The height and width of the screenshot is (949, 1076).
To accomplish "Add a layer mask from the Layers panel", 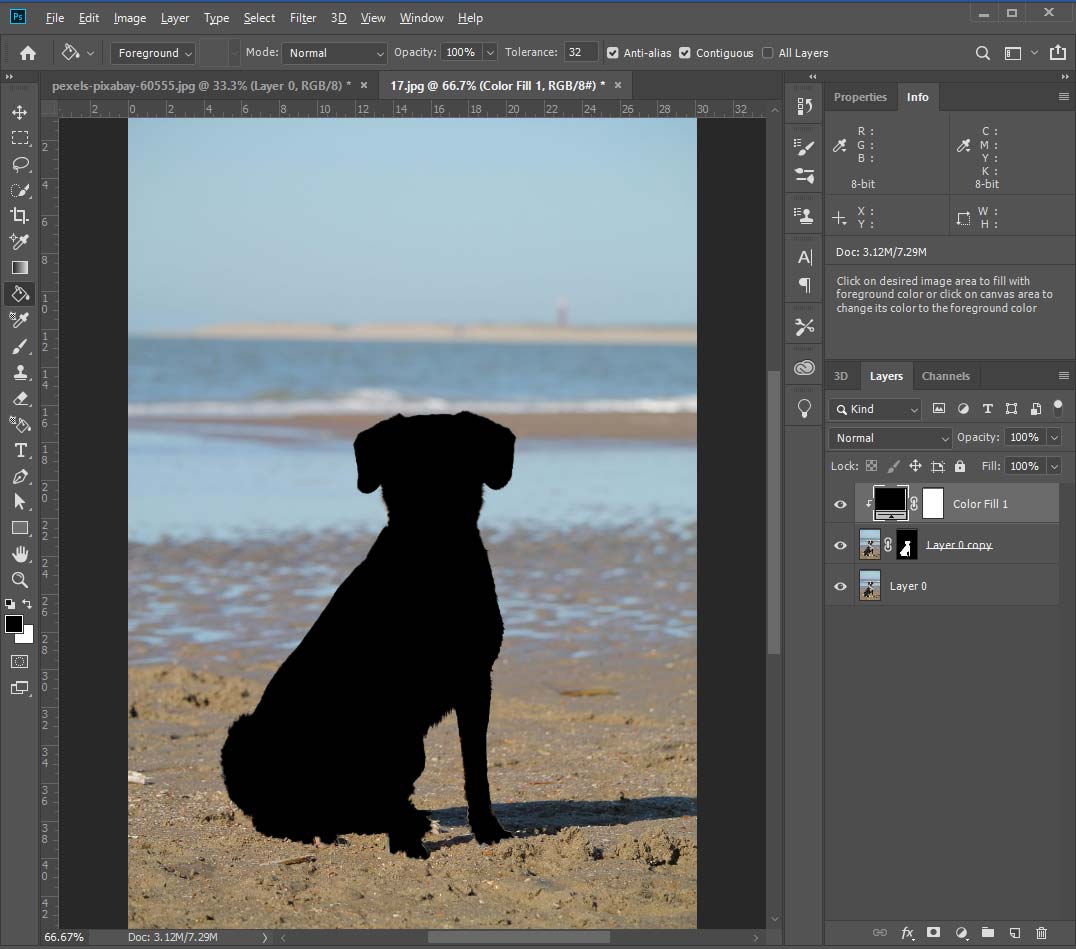I will point(933,933).
